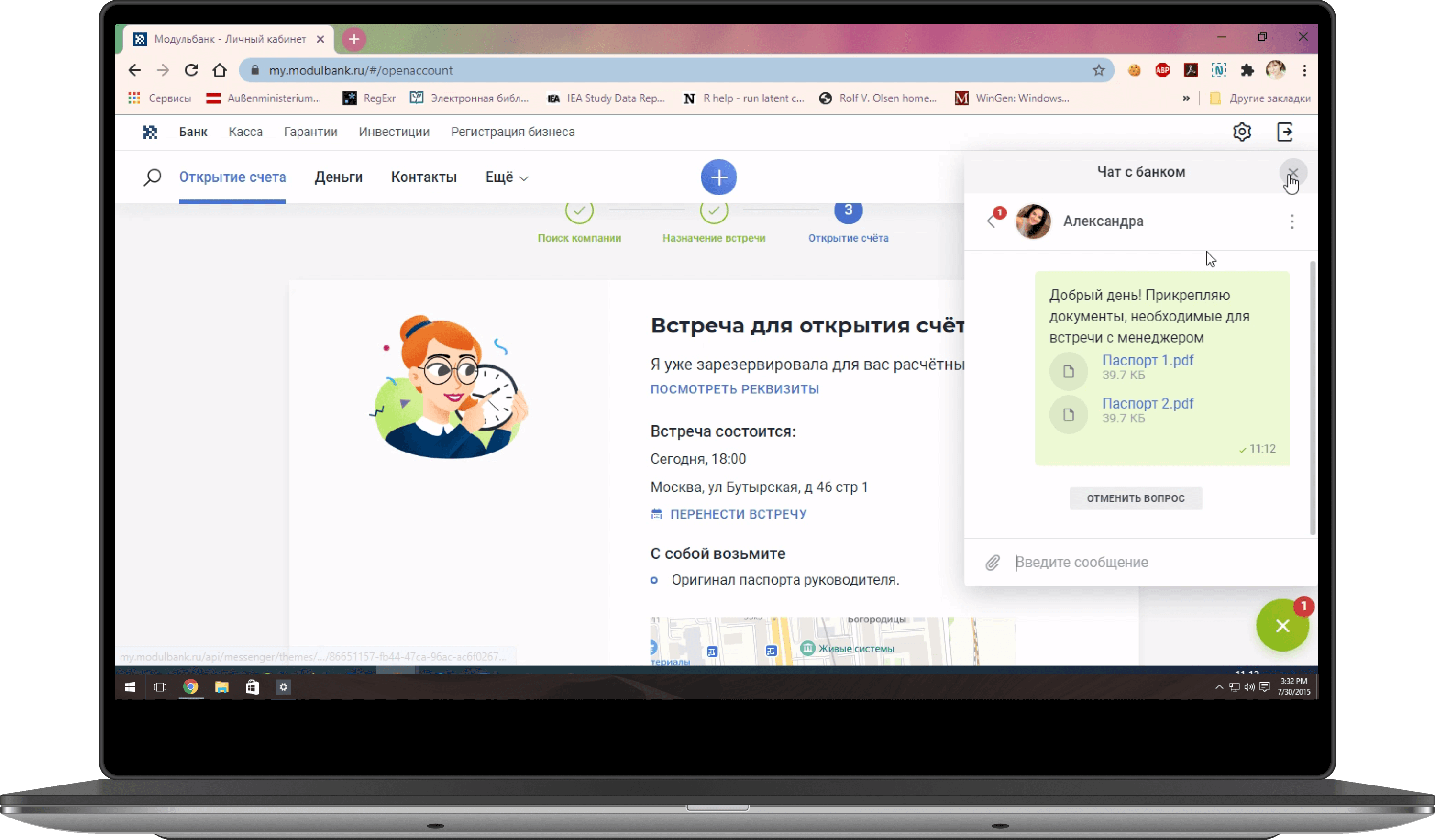Click the blue plus create button

(x=718, y=177)
